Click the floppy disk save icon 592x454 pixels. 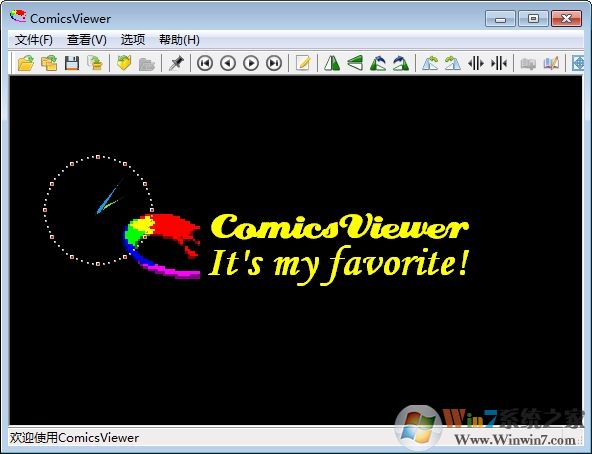72,63
